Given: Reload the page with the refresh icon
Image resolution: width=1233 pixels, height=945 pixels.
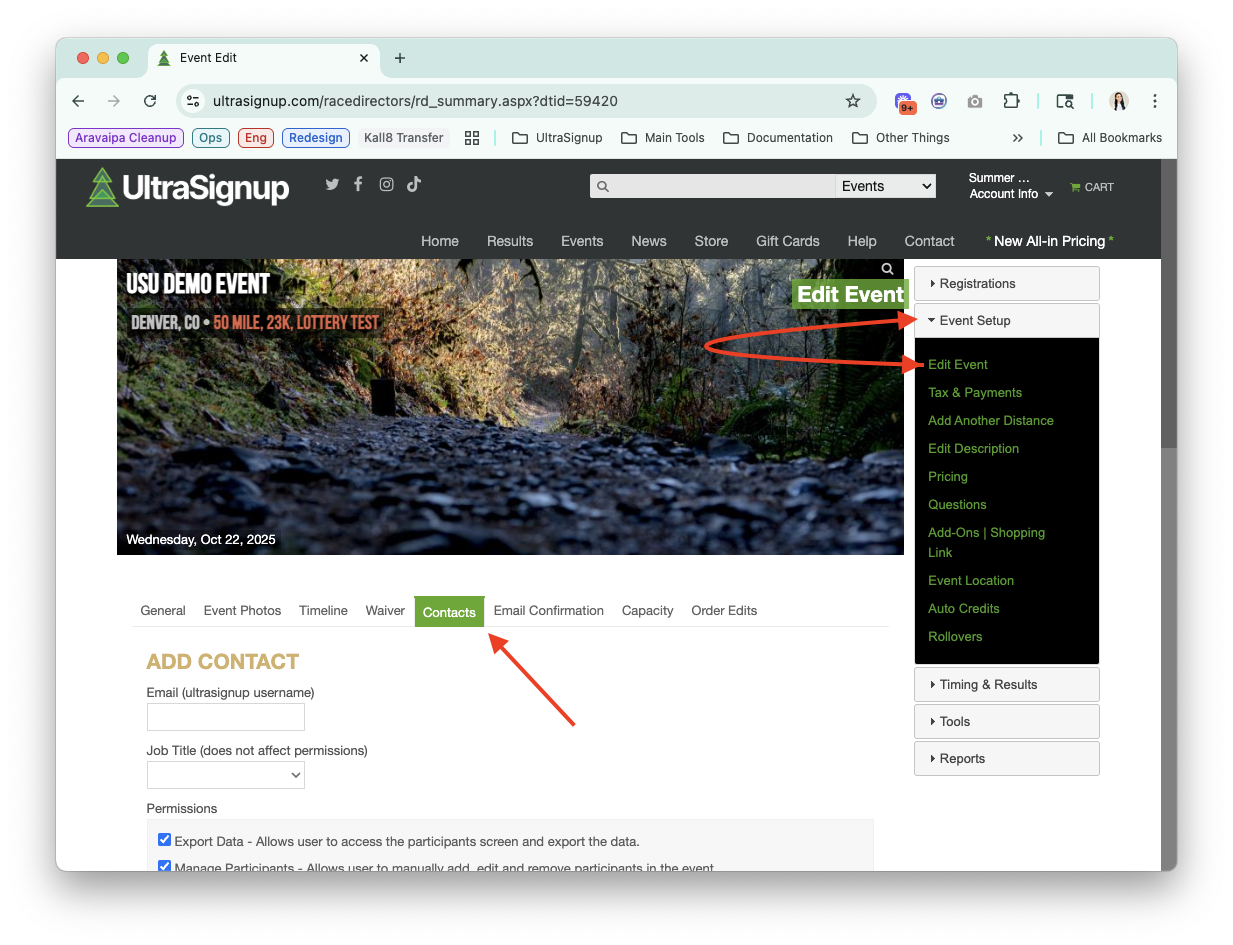Looking at the screenshot, I should 150,101.
